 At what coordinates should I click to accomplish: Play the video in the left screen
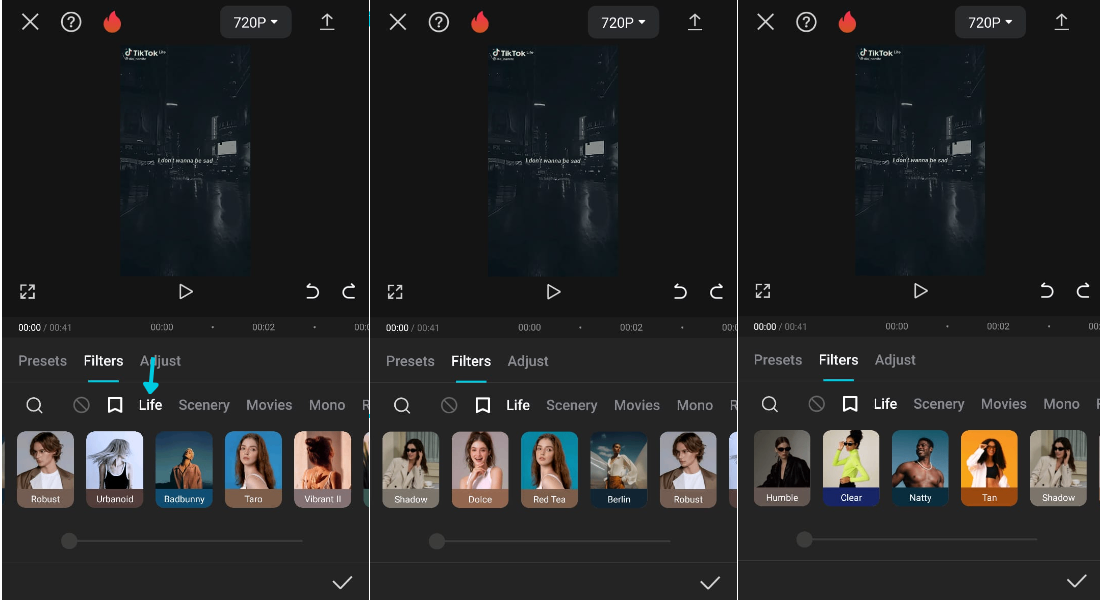point(185,291)
